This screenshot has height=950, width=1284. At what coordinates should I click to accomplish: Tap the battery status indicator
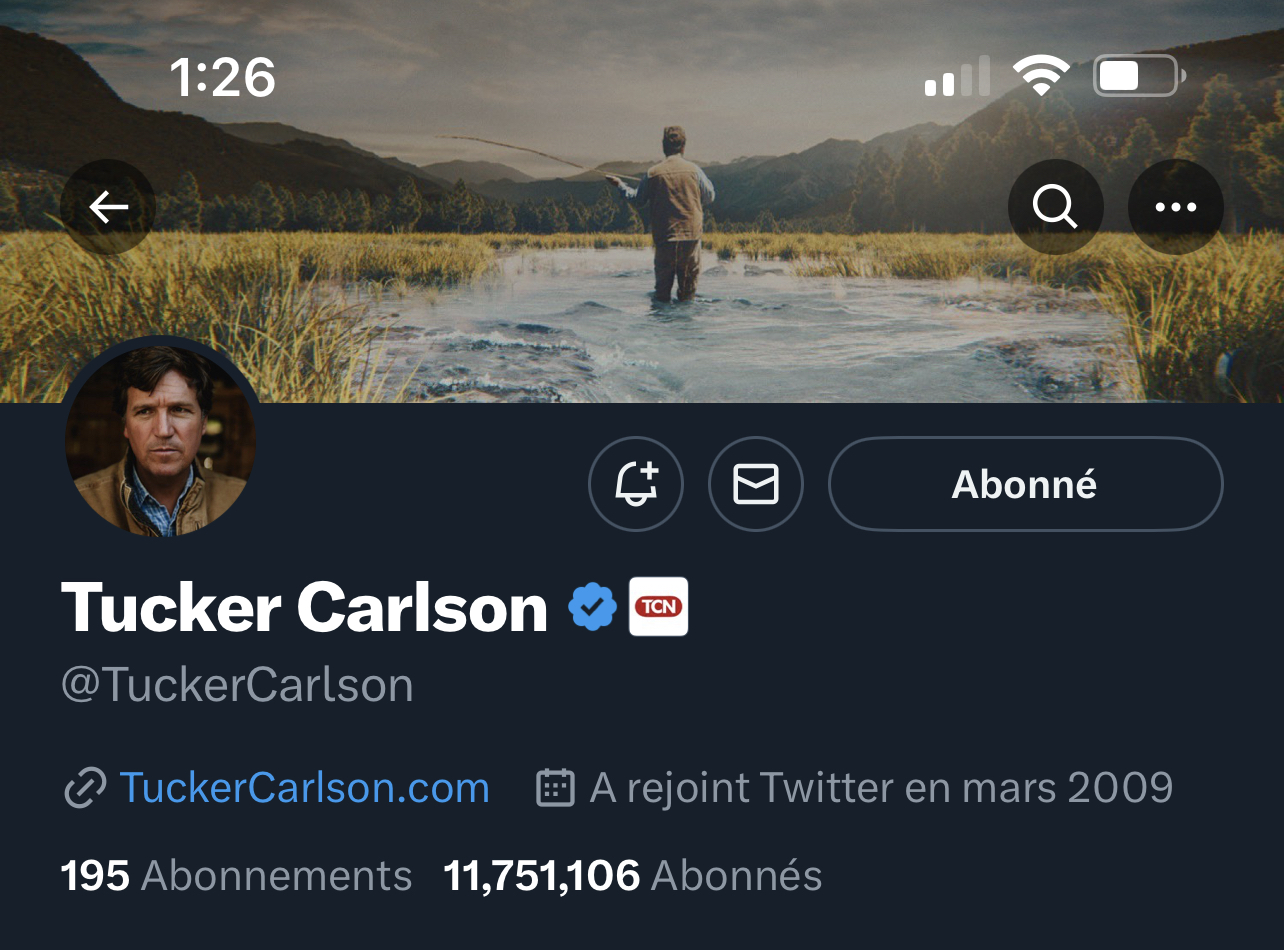[x=1138, y=76]
